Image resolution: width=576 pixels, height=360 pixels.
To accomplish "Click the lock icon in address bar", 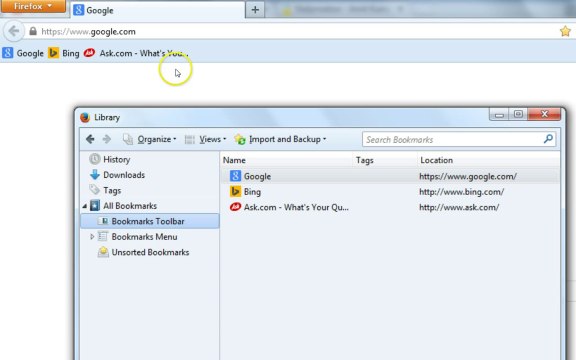I will (x=33, y=31).
